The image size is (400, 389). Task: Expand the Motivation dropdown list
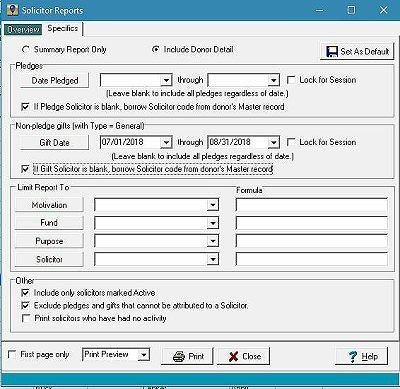[x=212, y=205]
